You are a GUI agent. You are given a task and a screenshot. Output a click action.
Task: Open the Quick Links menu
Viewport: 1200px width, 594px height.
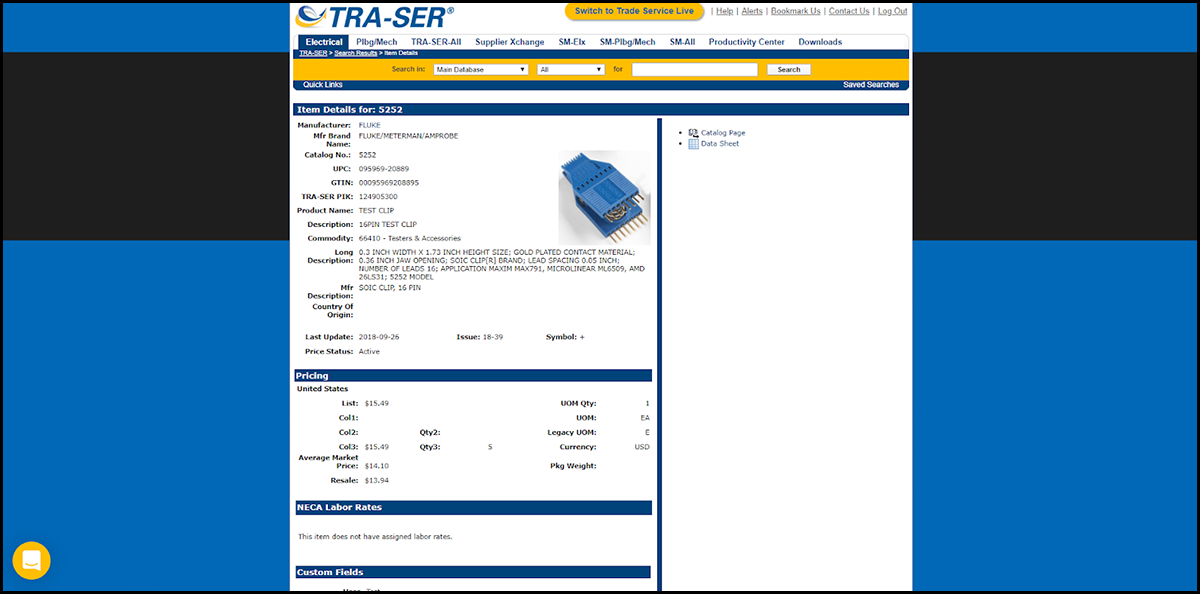pyautogui.click(x=322, y=85)
